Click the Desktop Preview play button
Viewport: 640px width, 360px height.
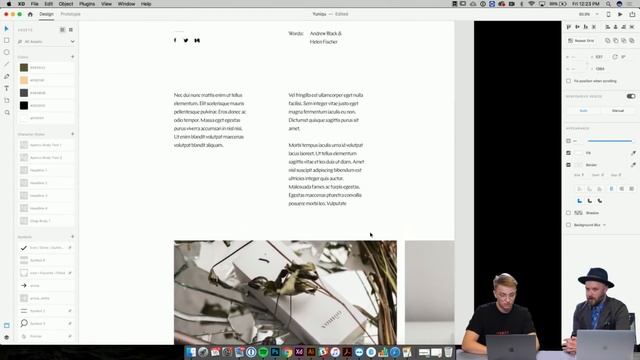pos(620,14)
